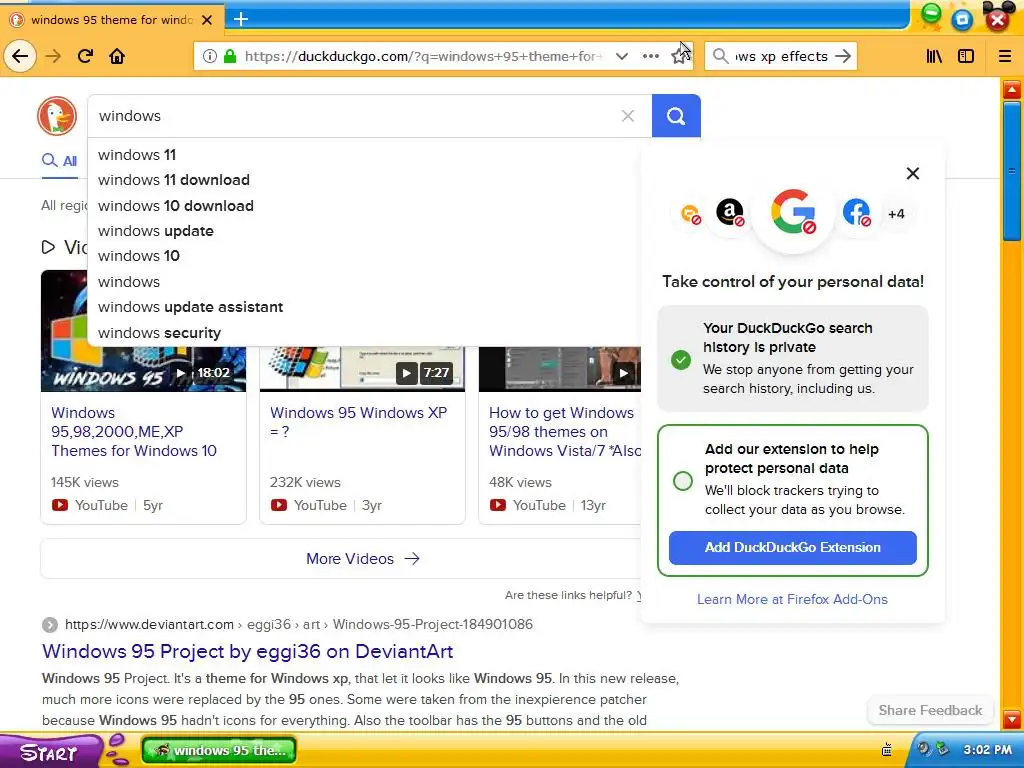
Task: Reload the current page
Action: tap(85, 56)
